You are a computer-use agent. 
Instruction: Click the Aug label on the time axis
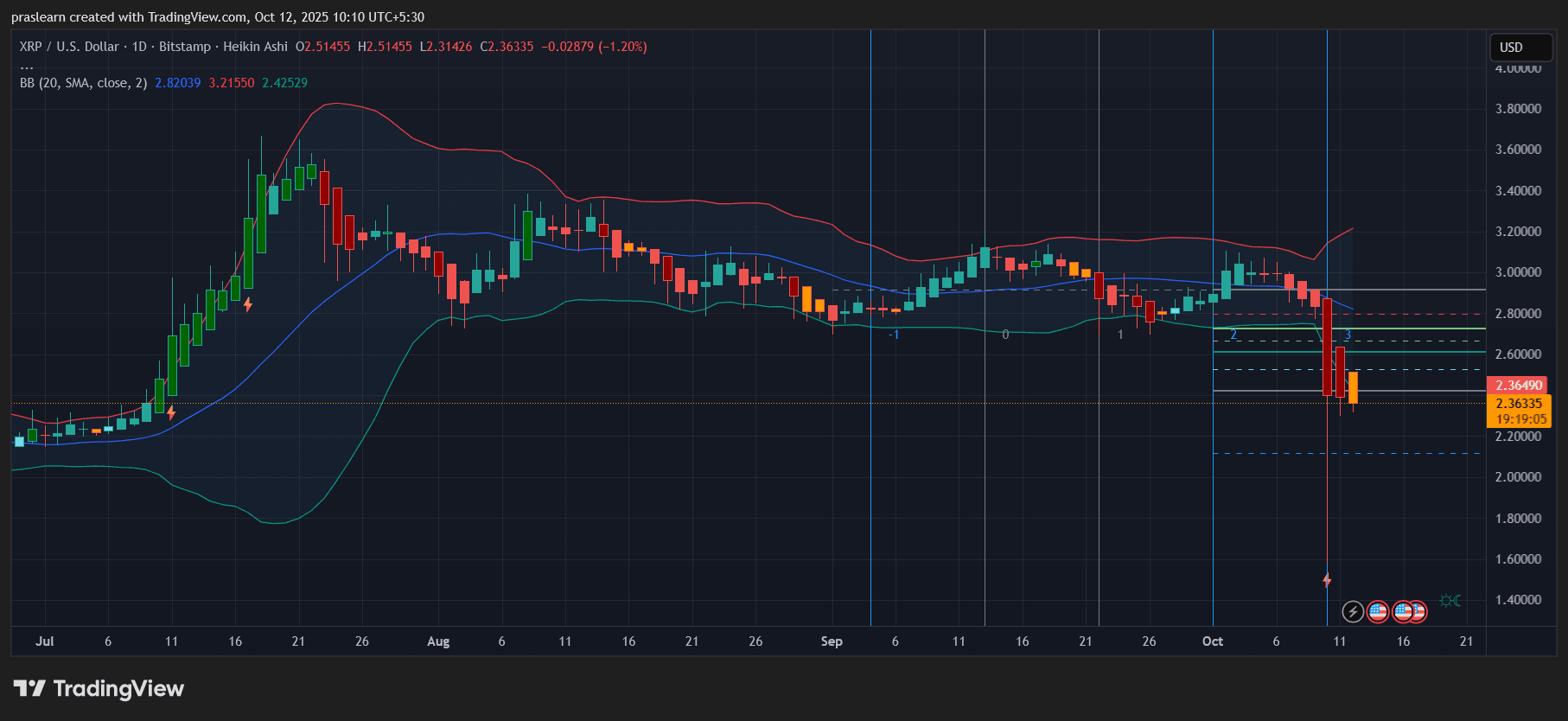(x=438, y=641)
